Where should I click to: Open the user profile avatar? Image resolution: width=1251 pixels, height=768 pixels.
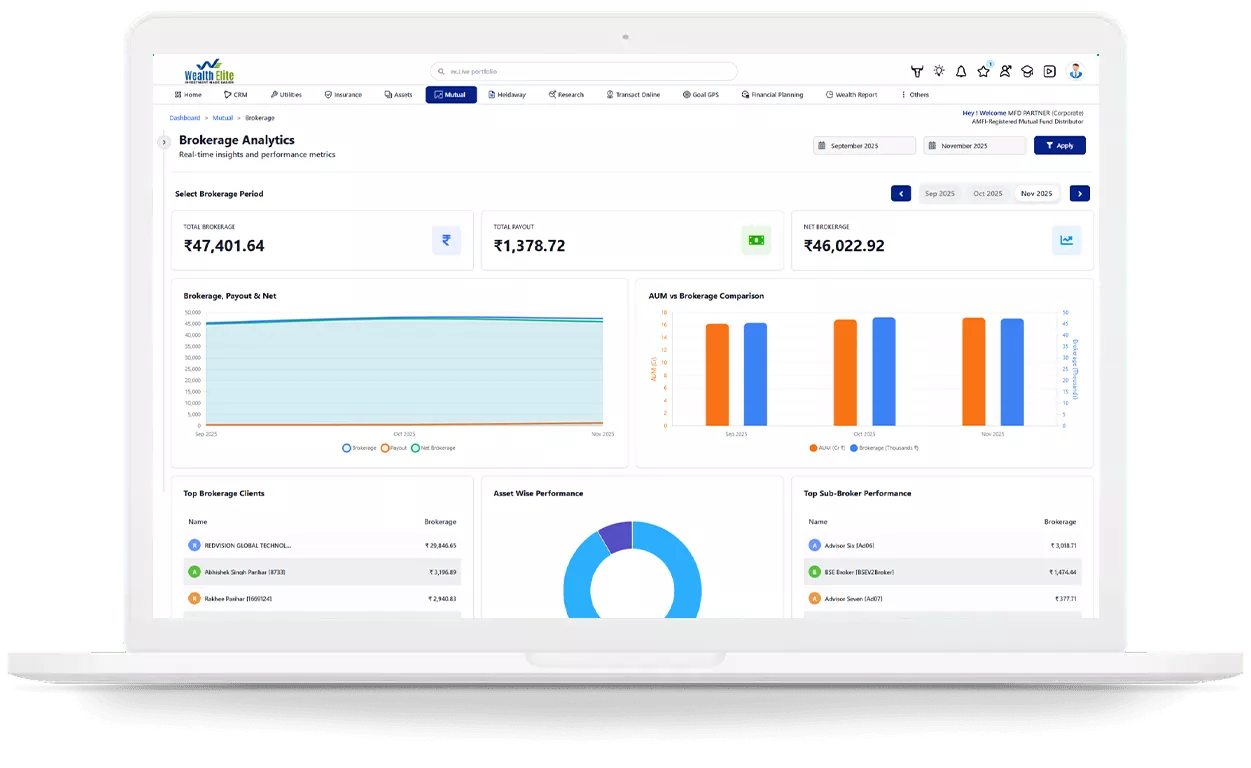click(1076, 71)
